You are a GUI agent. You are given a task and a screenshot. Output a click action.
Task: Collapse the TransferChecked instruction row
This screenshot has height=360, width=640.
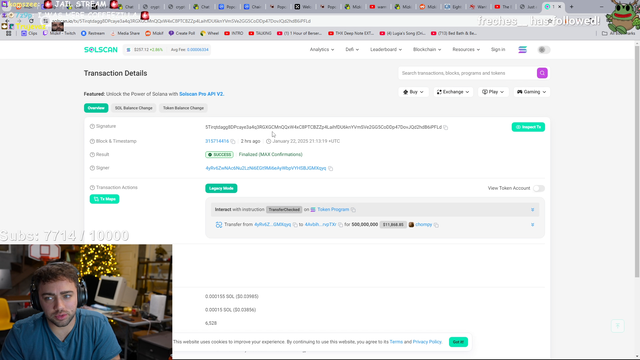[x=533, y=210]
